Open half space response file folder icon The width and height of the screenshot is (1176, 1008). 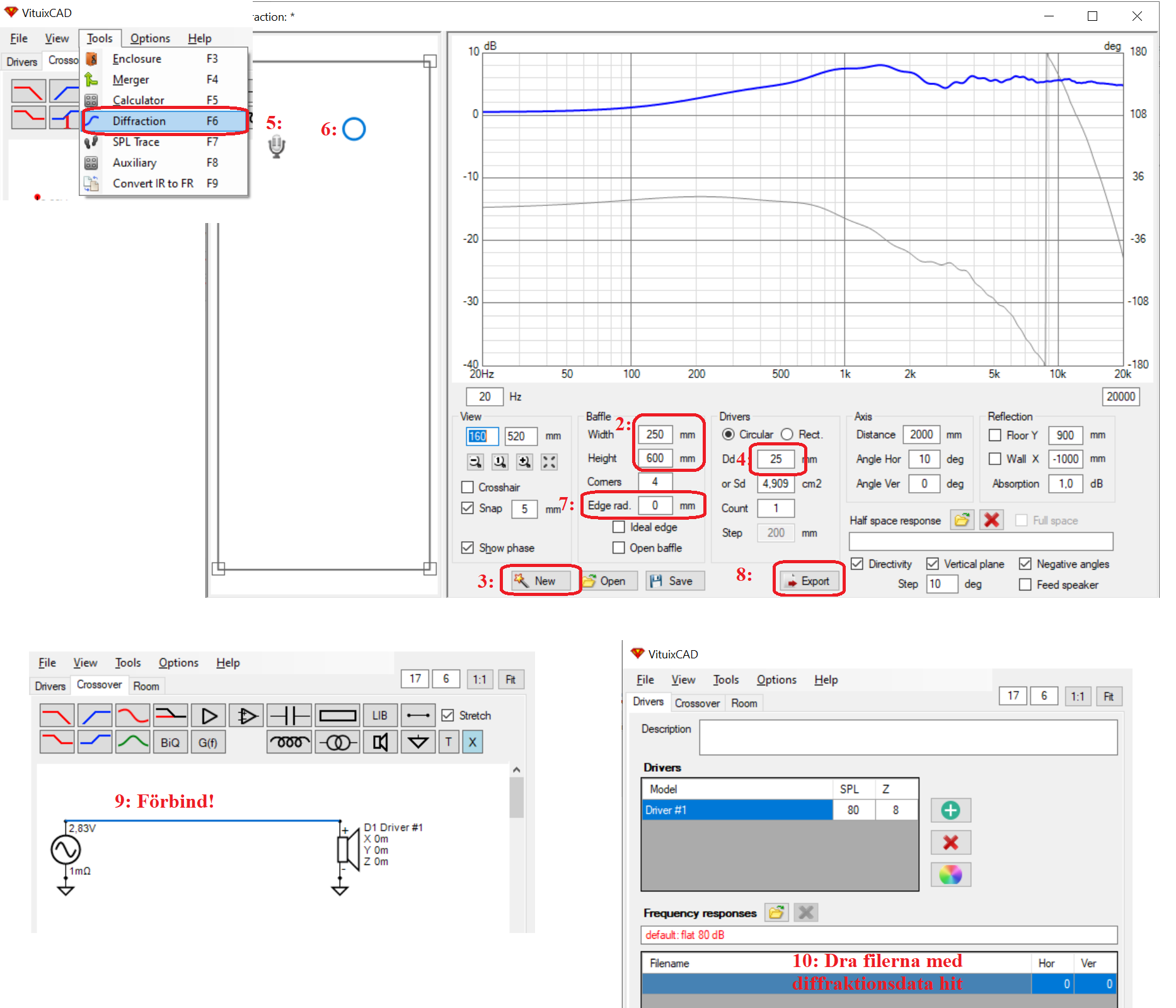coord(962,520)
